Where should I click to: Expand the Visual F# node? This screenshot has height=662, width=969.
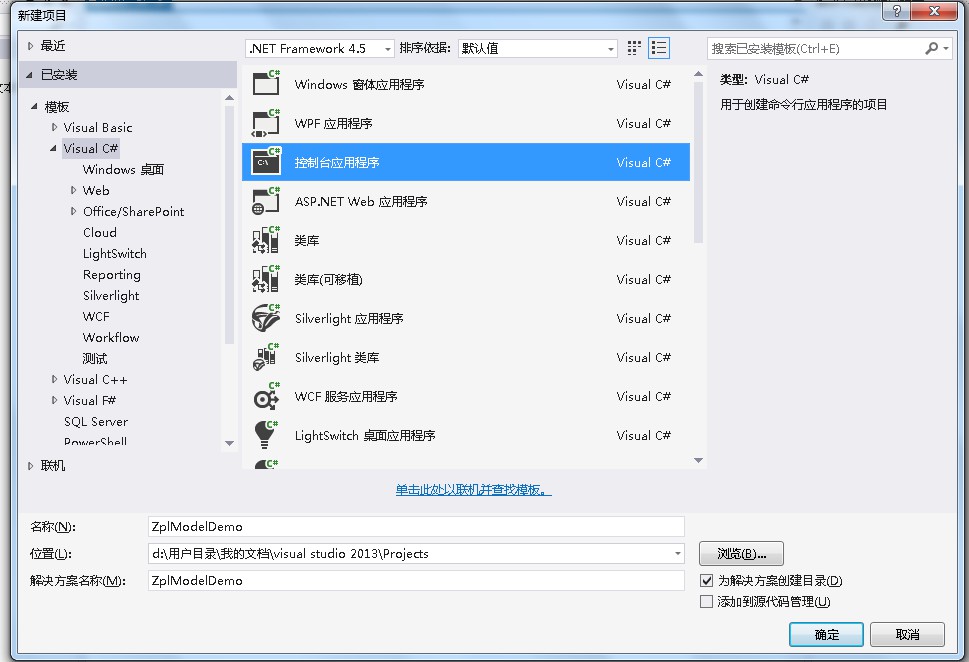coord(54,401)
